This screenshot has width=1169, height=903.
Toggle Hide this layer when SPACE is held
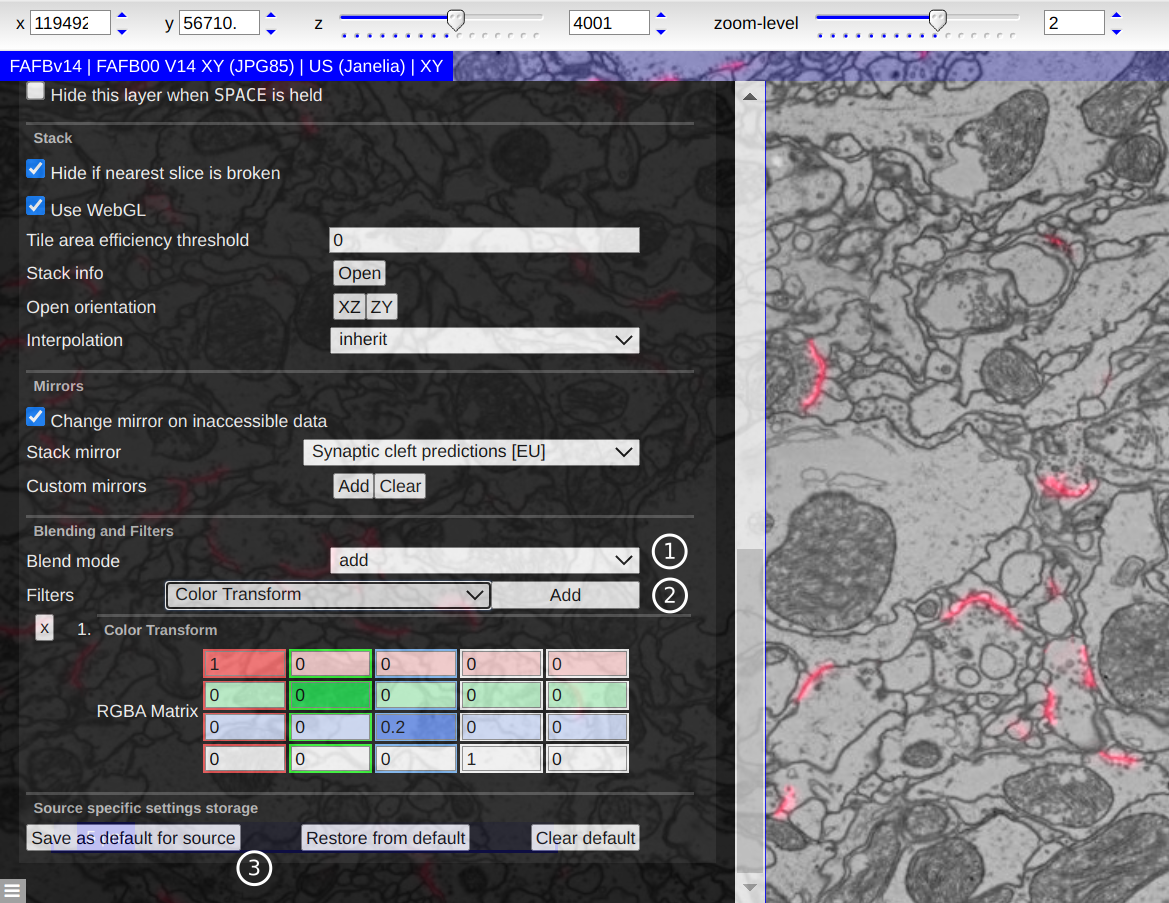click(36, 92)
